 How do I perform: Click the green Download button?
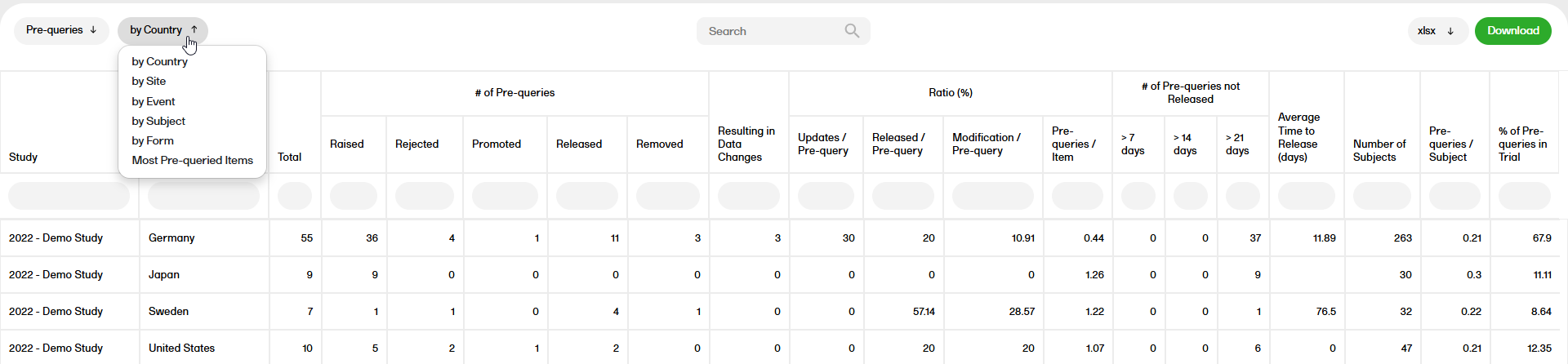click(1512, 31)
